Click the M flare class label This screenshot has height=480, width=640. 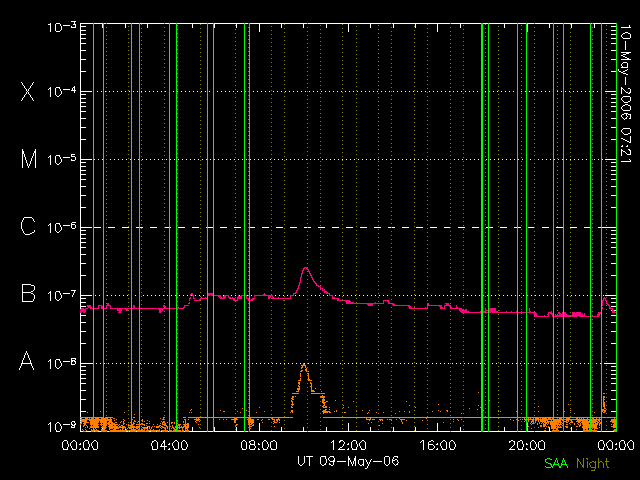click(x=29, y=159)
